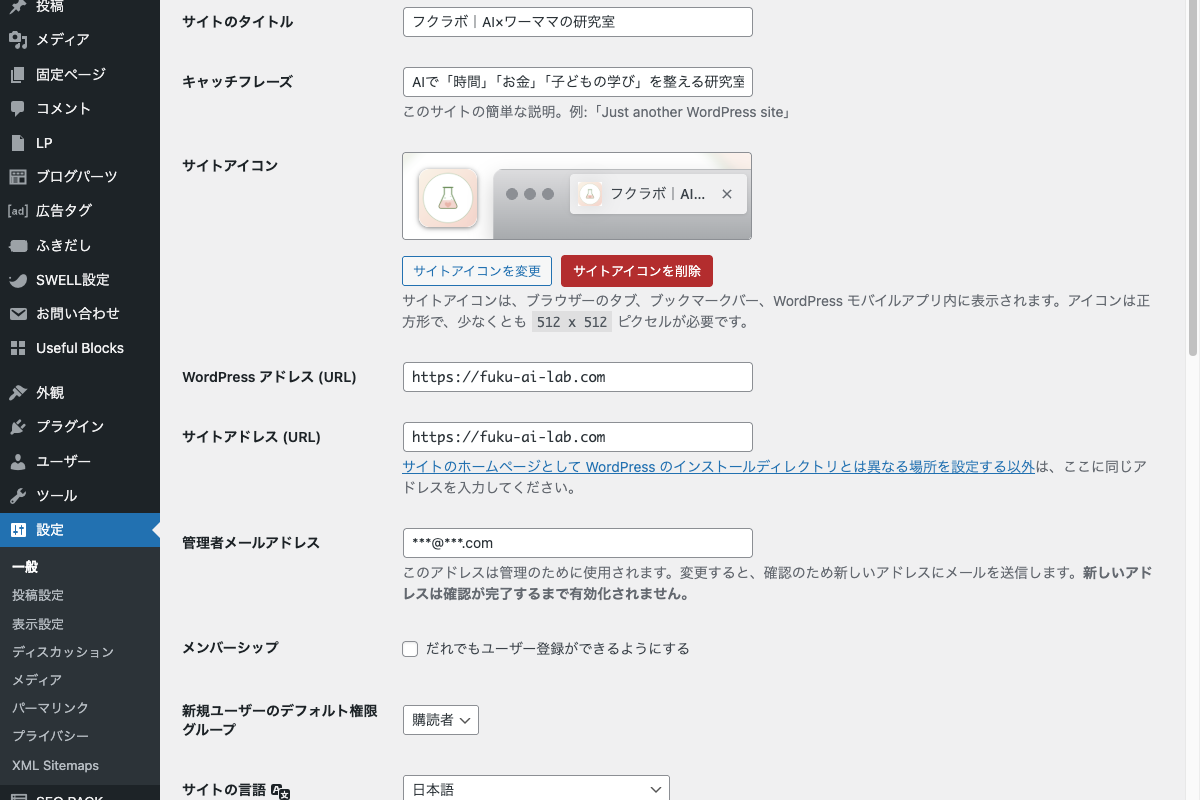Click the サイトアドレス (URL) field
Screen dimensions: 1200x800
[577, 437]
